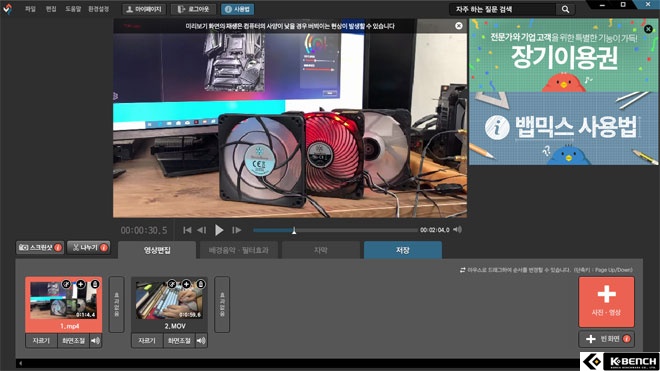
Task: Play the preview video
Action: (219, 230)
